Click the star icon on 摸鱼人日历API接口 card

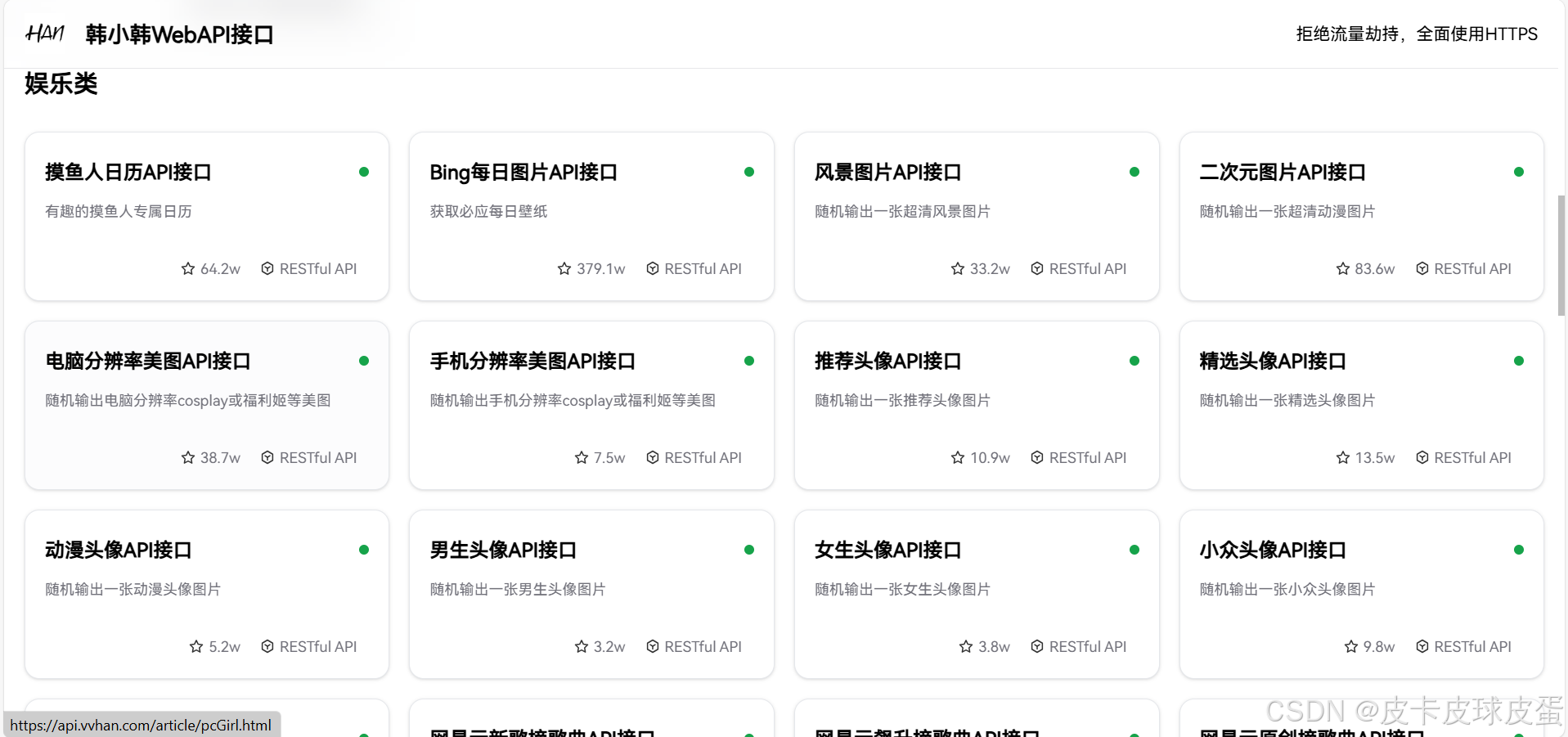(x=187, y=268)
